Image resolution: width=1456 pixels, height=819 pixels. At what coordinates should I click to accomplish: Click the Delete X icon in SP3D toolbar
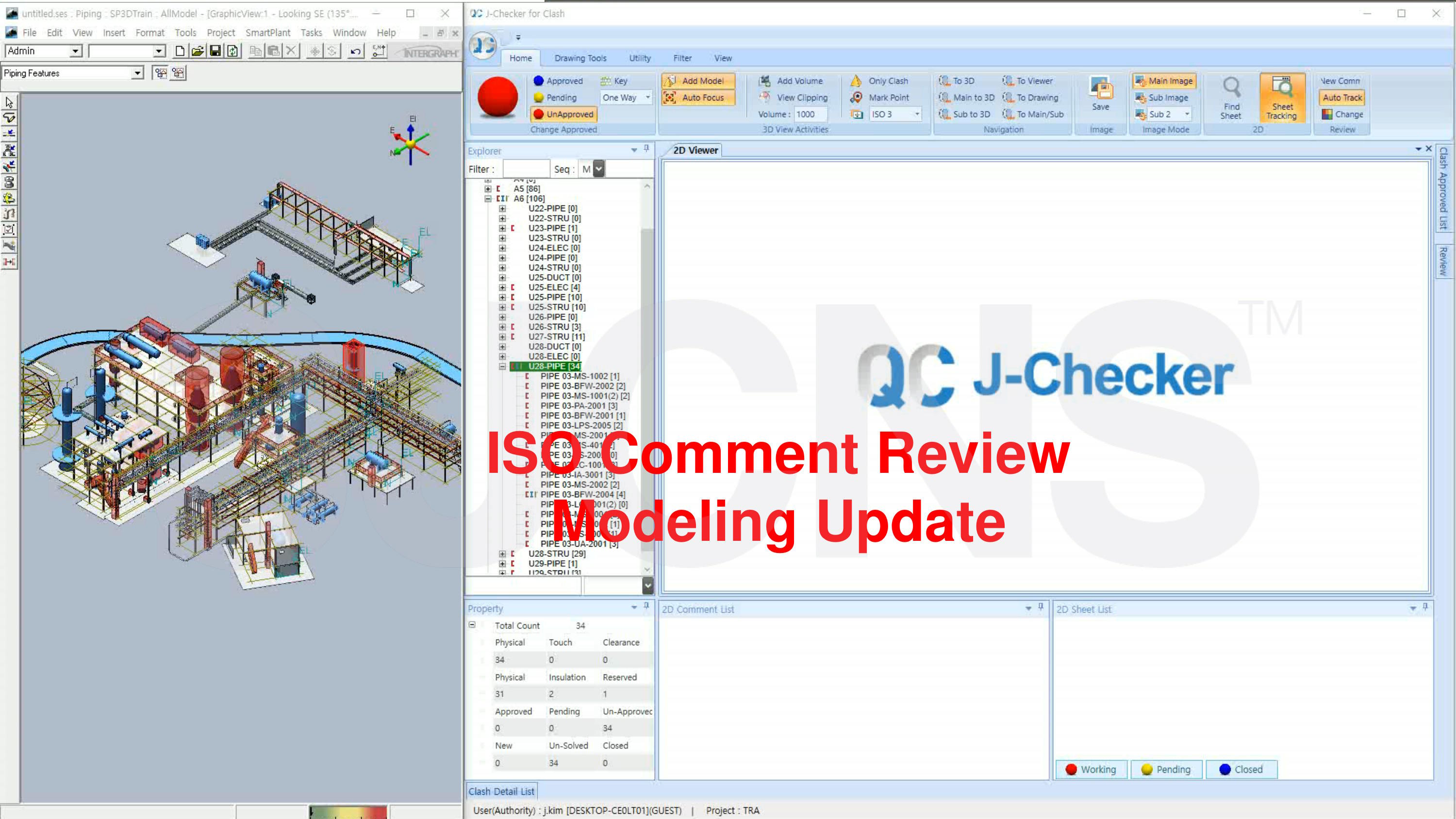click(291, 51)
